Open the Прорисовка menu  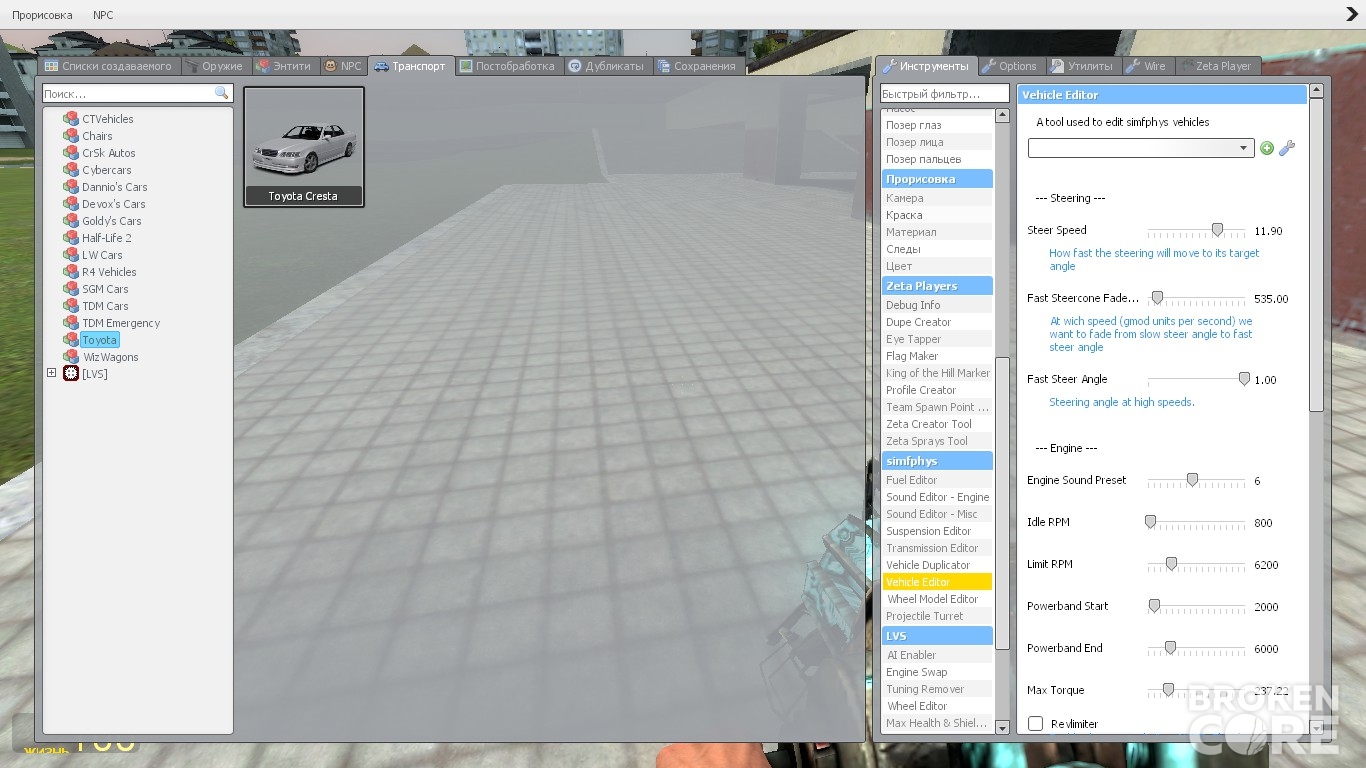point(42,15)
